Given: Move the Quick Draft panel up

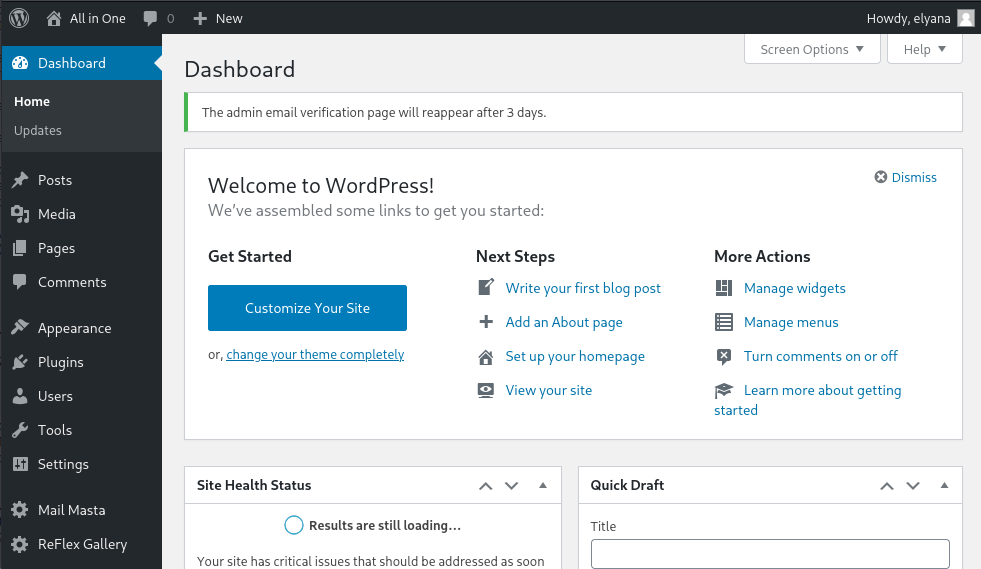Looking at the screenshot, I should 886,485.
